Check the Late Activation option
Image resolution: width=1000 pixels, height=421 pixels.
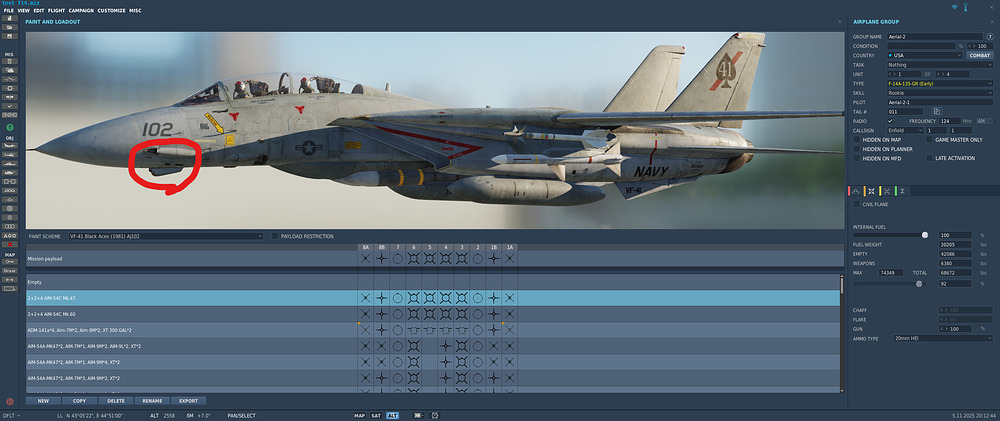(929, 158)
